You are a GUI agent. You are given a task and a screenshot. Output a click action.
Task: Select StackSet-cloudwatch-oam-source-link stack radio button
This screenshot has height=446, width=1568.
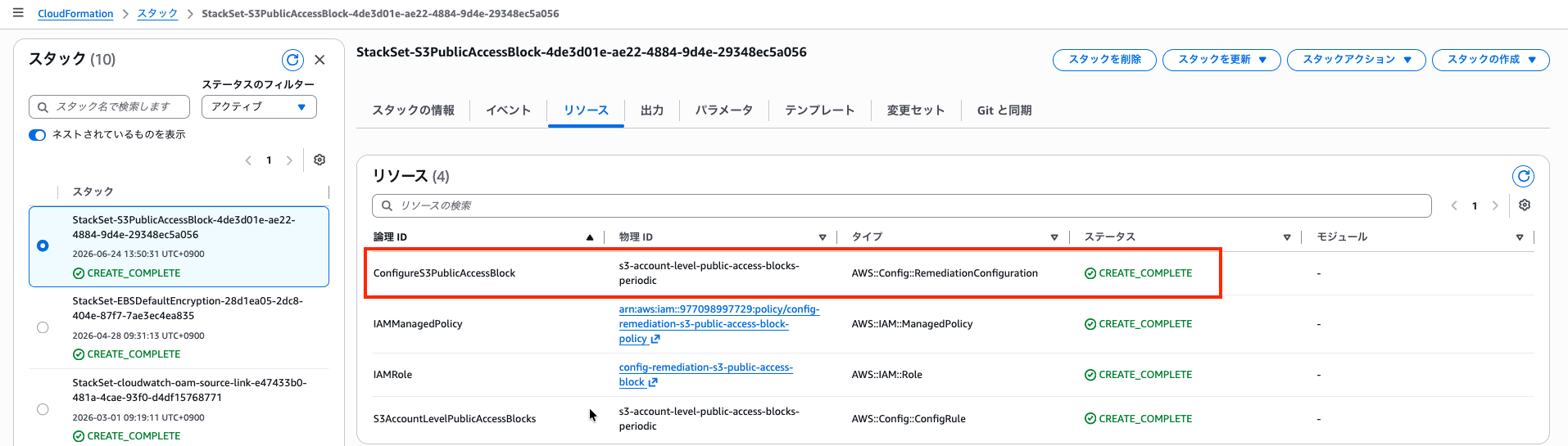[x=43, y=409]
